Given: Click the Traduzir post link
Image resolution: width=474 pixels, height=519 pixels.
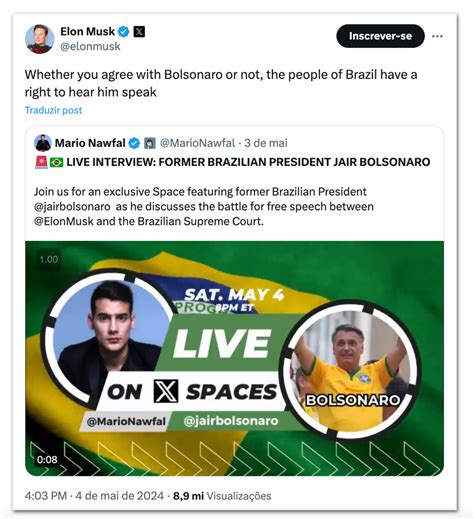Looking at the screenshot, I should tap(53, 110).
